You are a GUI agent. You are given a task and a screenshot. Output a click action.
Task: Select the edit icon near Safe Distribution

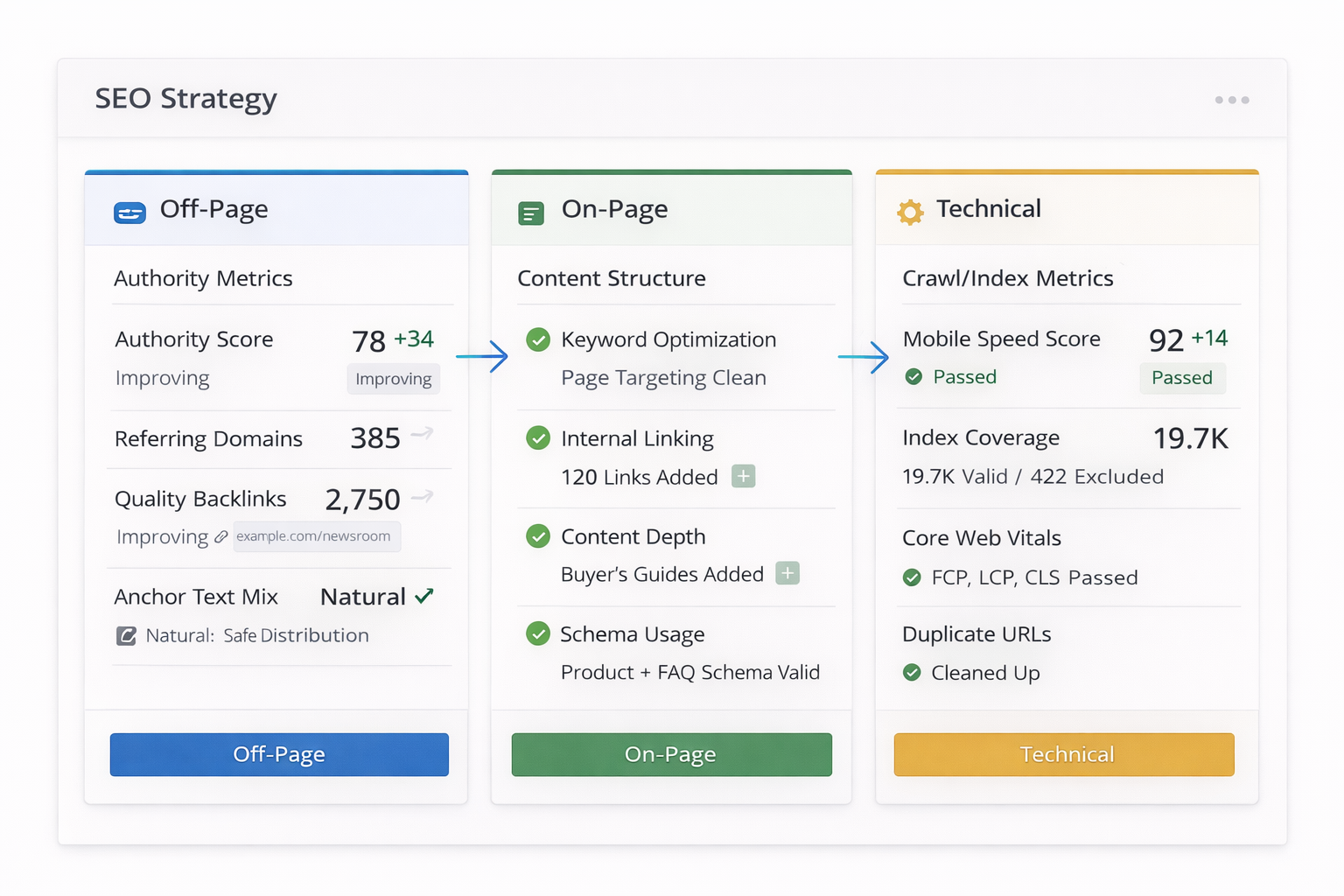tap(125, 636)
